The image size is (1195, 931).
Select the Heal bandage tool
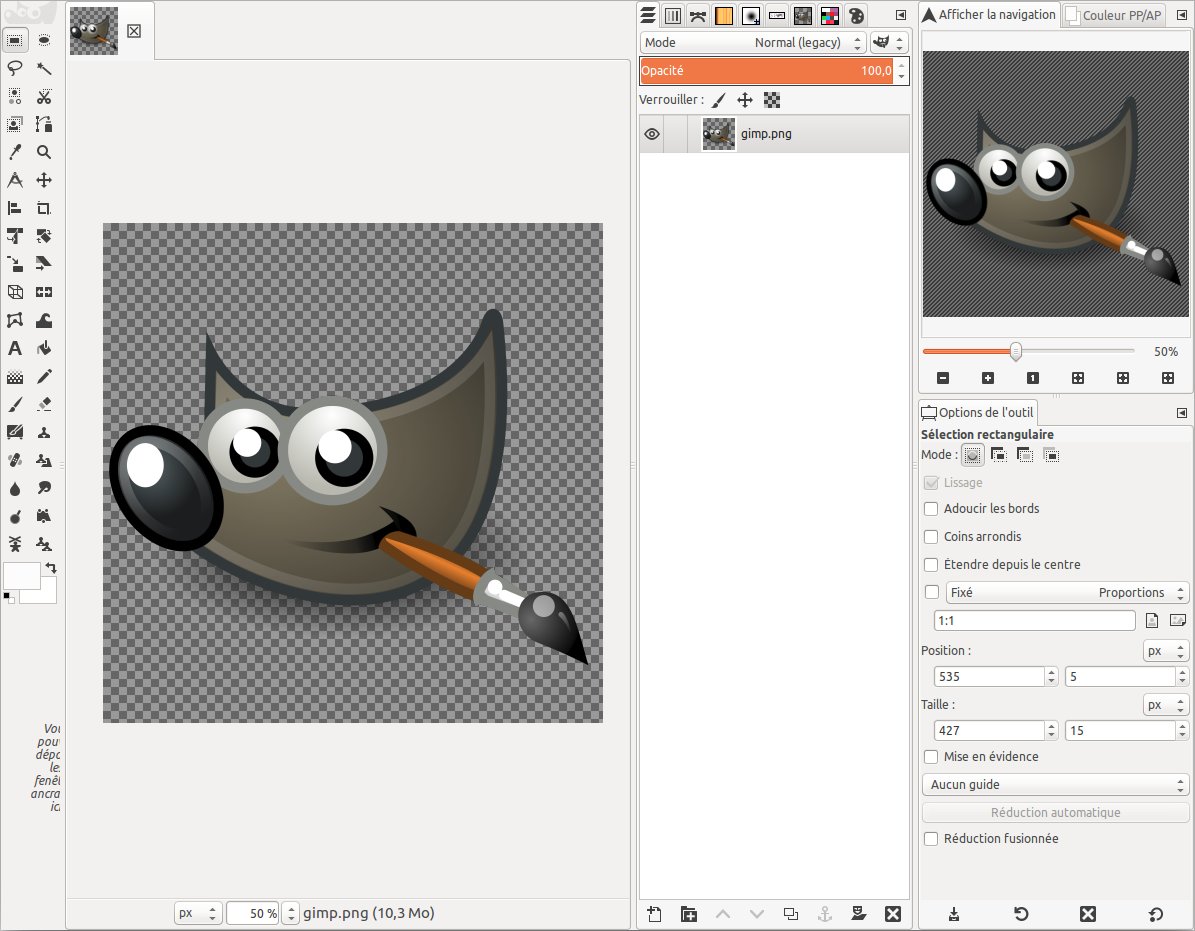[14, 460]
